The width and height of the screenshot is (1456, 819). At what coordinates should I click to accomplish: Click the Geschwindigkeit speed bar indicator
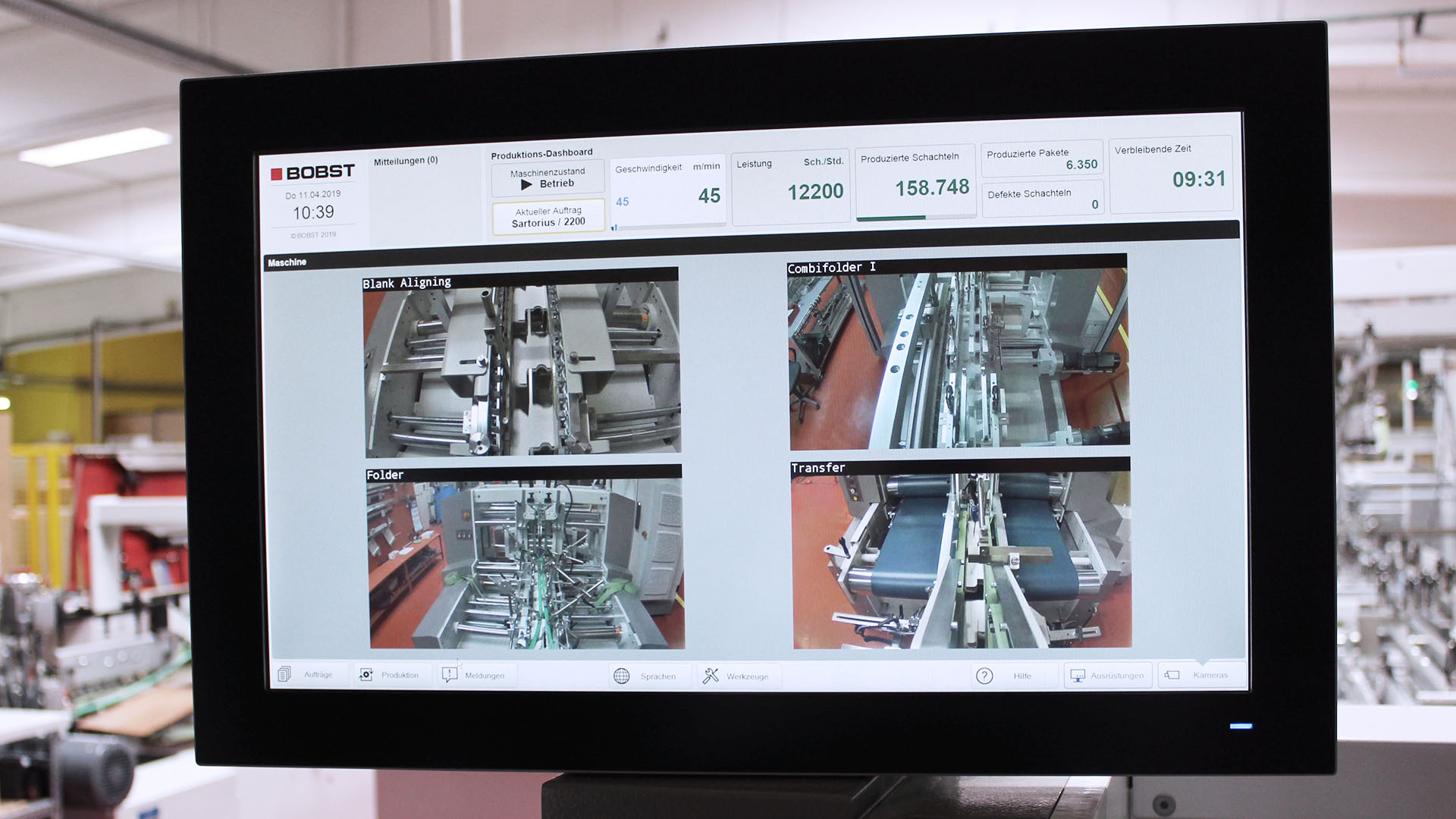[668, 227]
